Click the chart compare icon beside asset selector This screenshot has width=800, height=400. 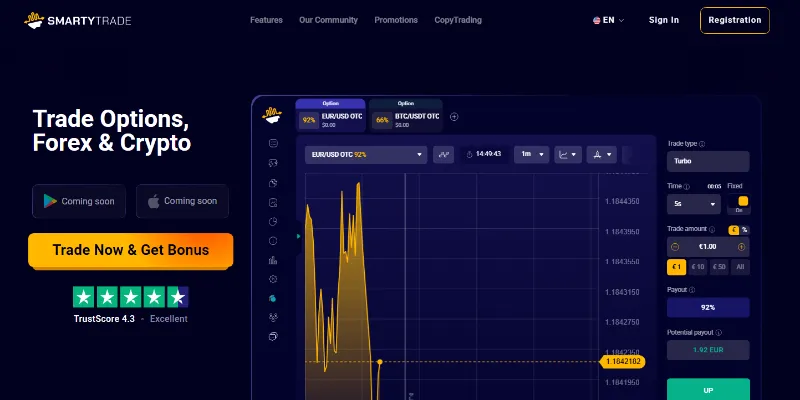(x=444, y=155)
